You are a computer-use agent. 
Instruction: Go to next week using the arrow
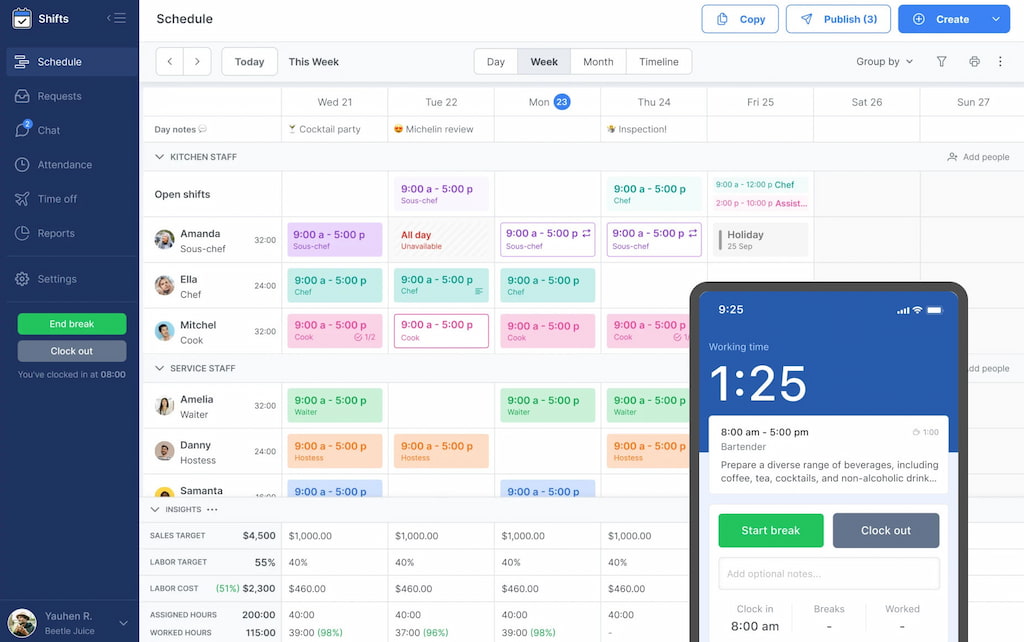coord(196,61)
